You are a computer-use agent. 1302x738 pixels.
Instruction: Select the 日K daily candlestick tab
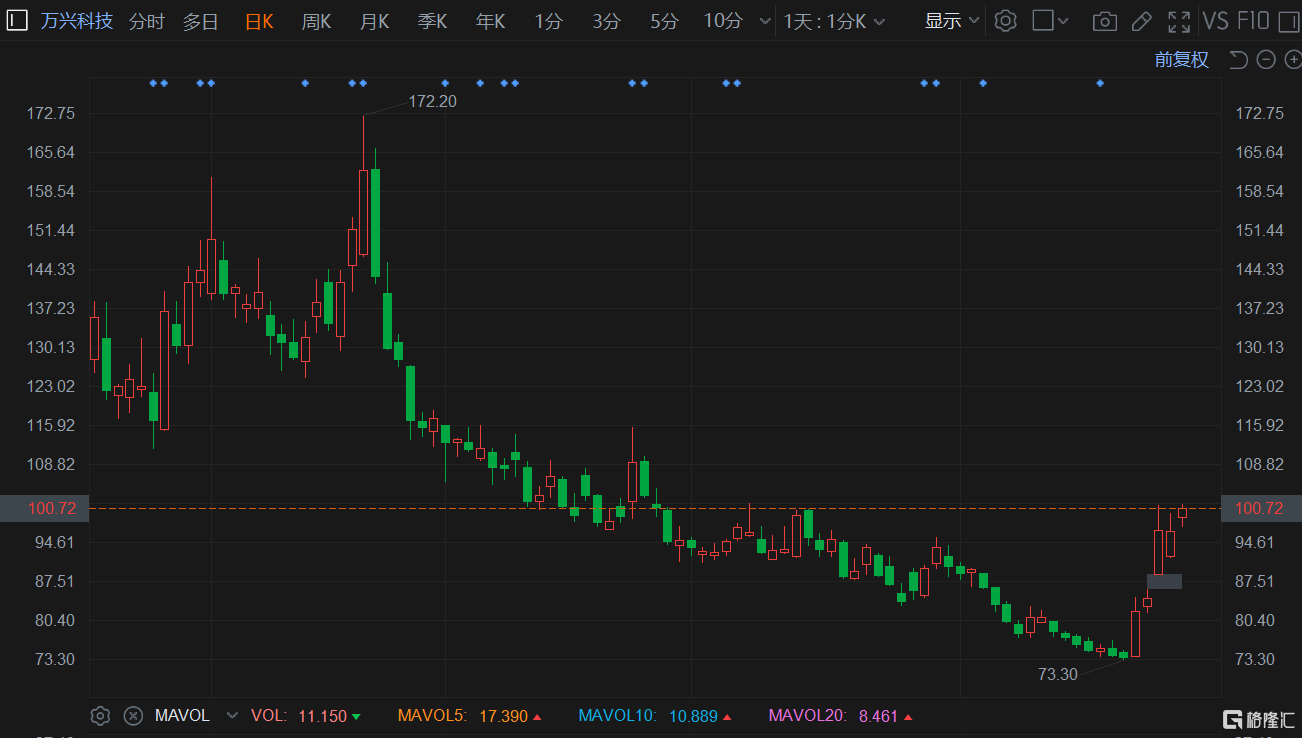click(x=259, y=21)
